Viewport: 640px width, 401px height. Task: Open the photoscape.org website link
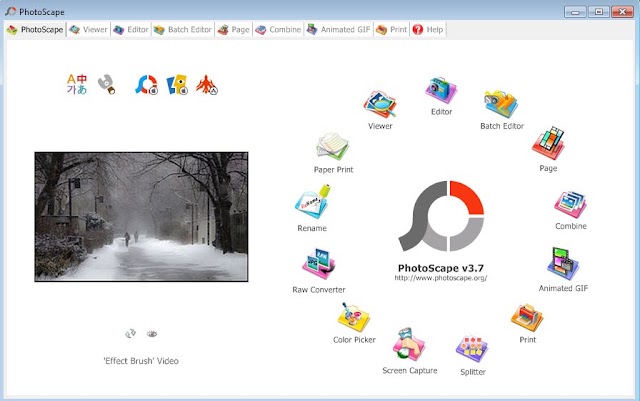pos(441,278)
